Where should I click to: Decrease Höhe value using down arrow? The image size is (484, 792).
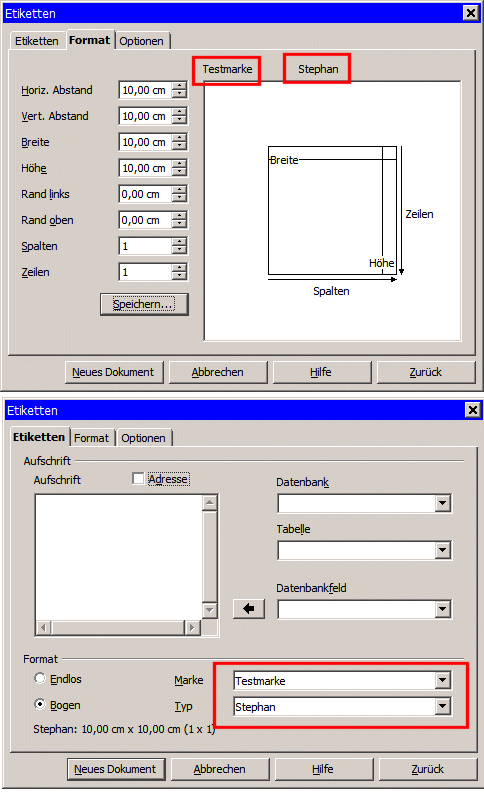point(179,172)
